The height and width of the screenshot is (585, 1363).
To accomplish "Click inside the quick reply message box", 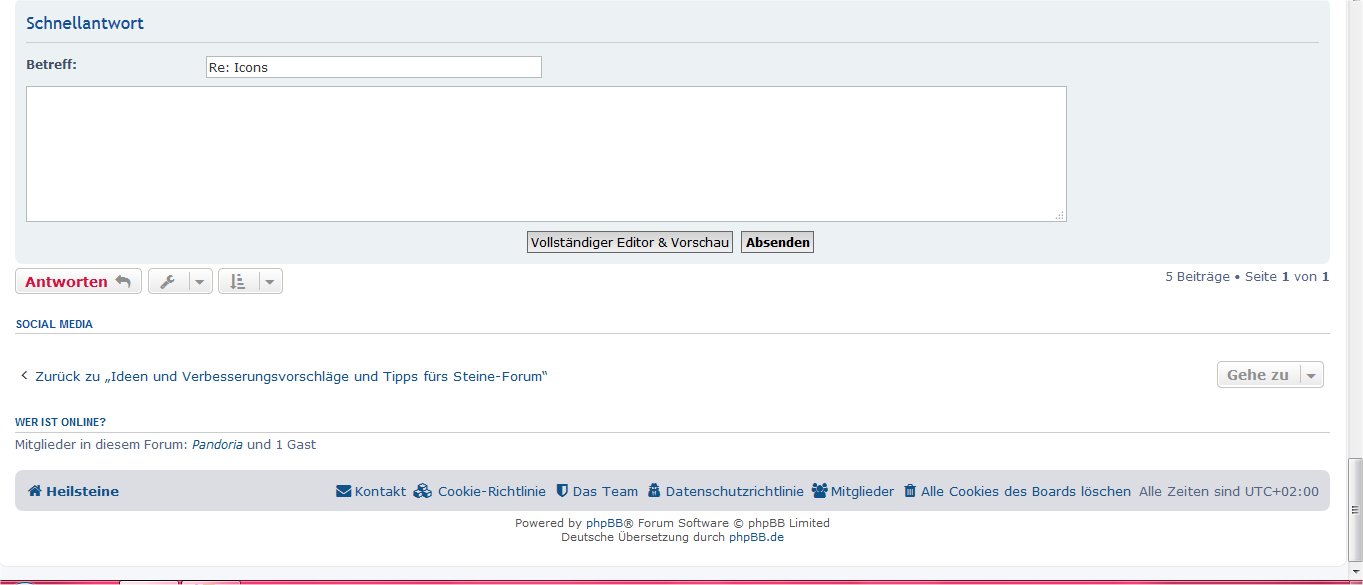I will pyautogui.click(x=546, y=154).
